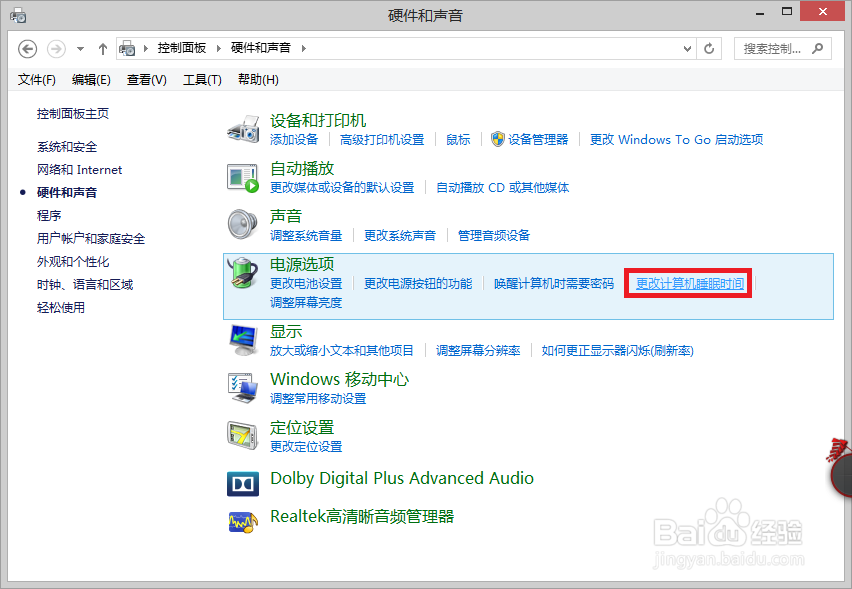Open 外观和个性化 category
Viewport: 852px width, 589px height.
click(x=73, y=262)
